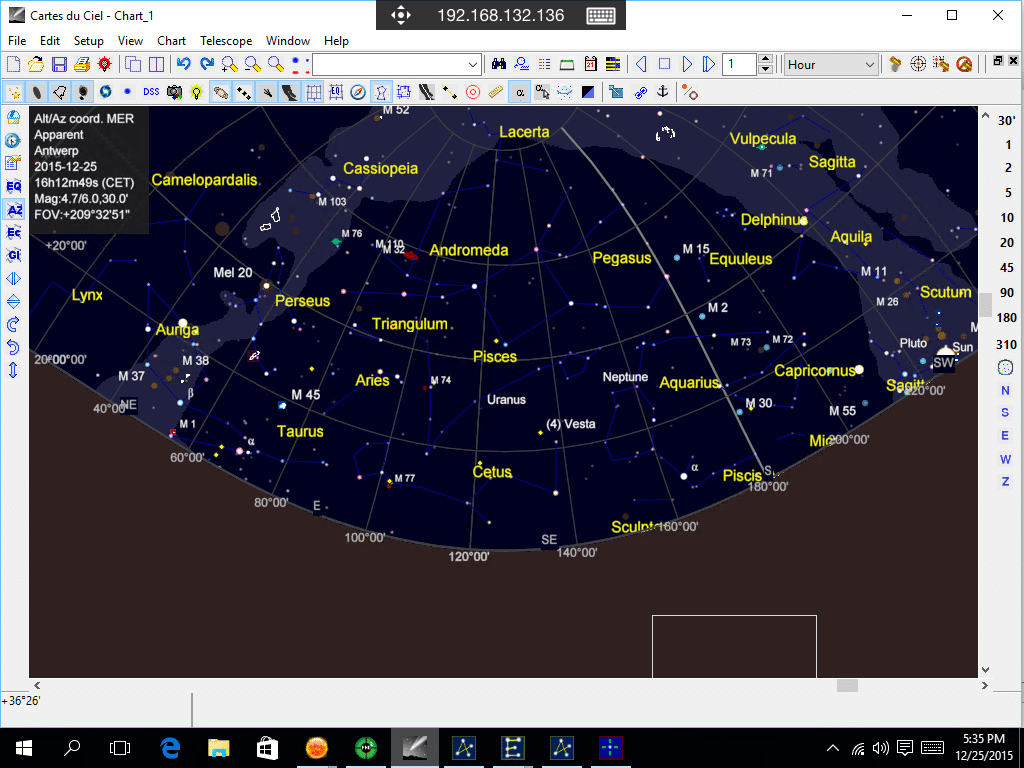Toggle the coordinate grid display

pos(313,92)
